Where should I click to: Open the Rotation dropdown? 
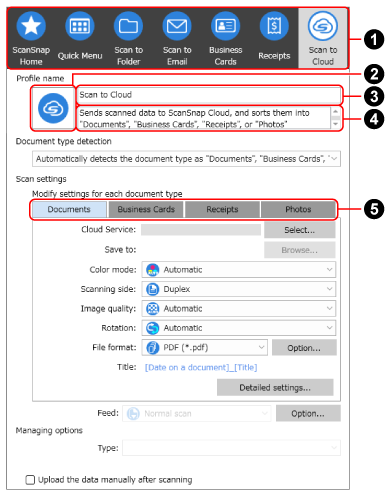pyautogui.click(x=239, y=328)
